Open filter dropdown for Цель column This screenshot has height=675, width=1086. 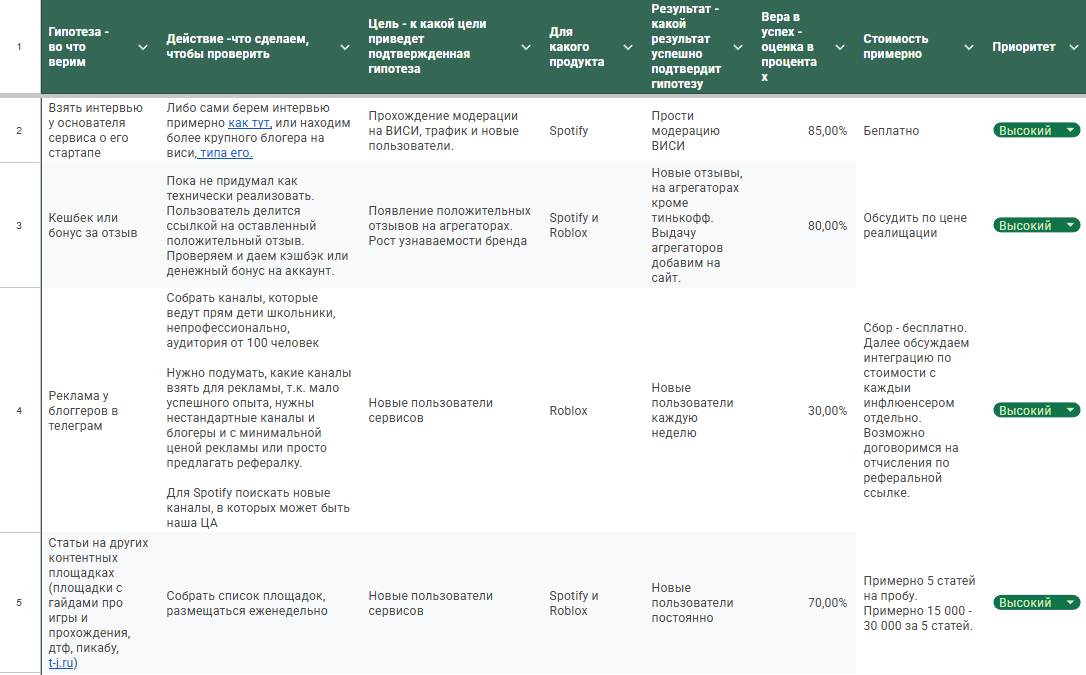coord(526,47)
